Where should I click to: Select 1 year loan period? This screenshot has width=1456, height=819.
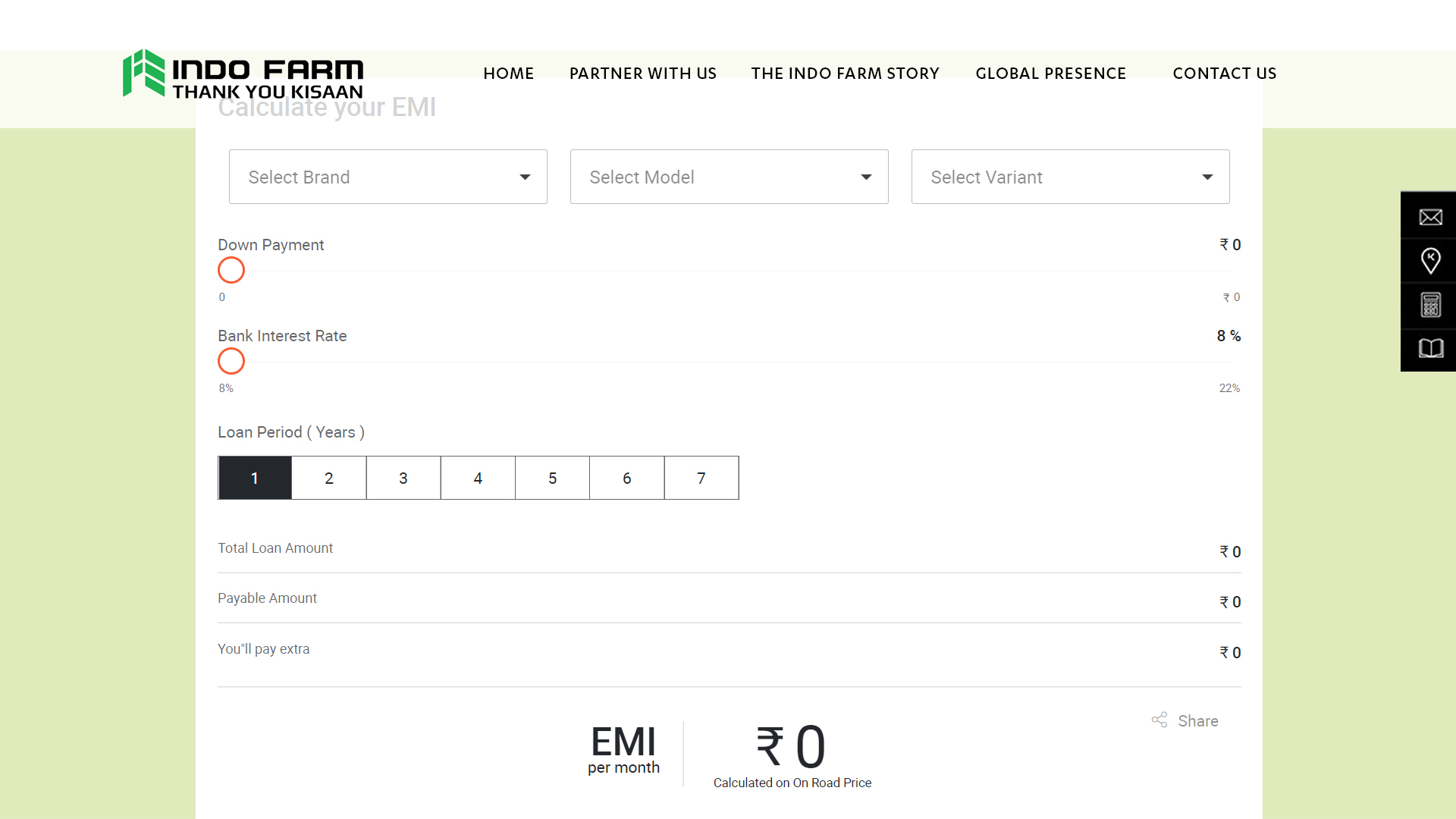click(x=255, y=478)
